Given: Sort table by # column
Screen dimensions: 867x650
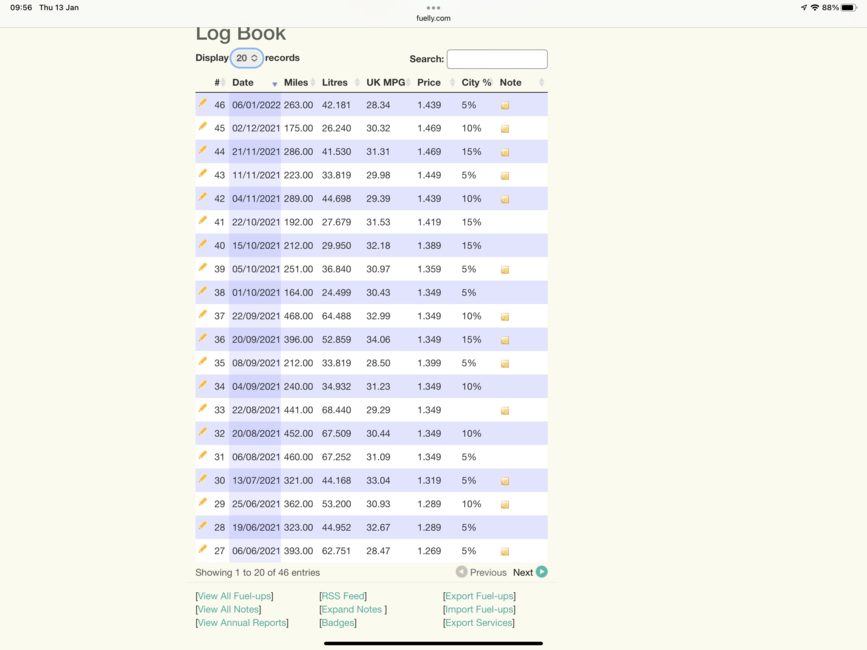Looking at the screenshot, I should click(220, 82).
